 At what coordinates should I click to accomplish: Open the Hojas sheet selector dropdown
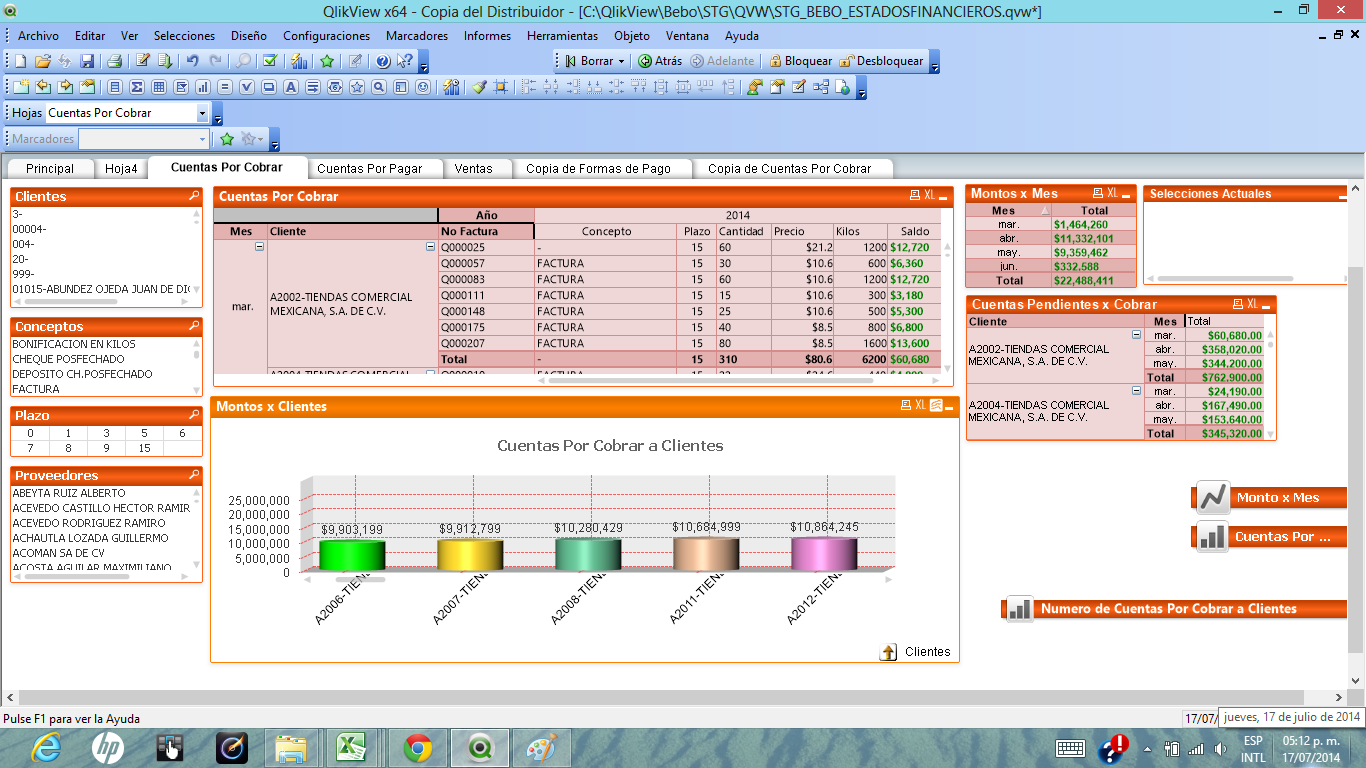coord(203,113)
